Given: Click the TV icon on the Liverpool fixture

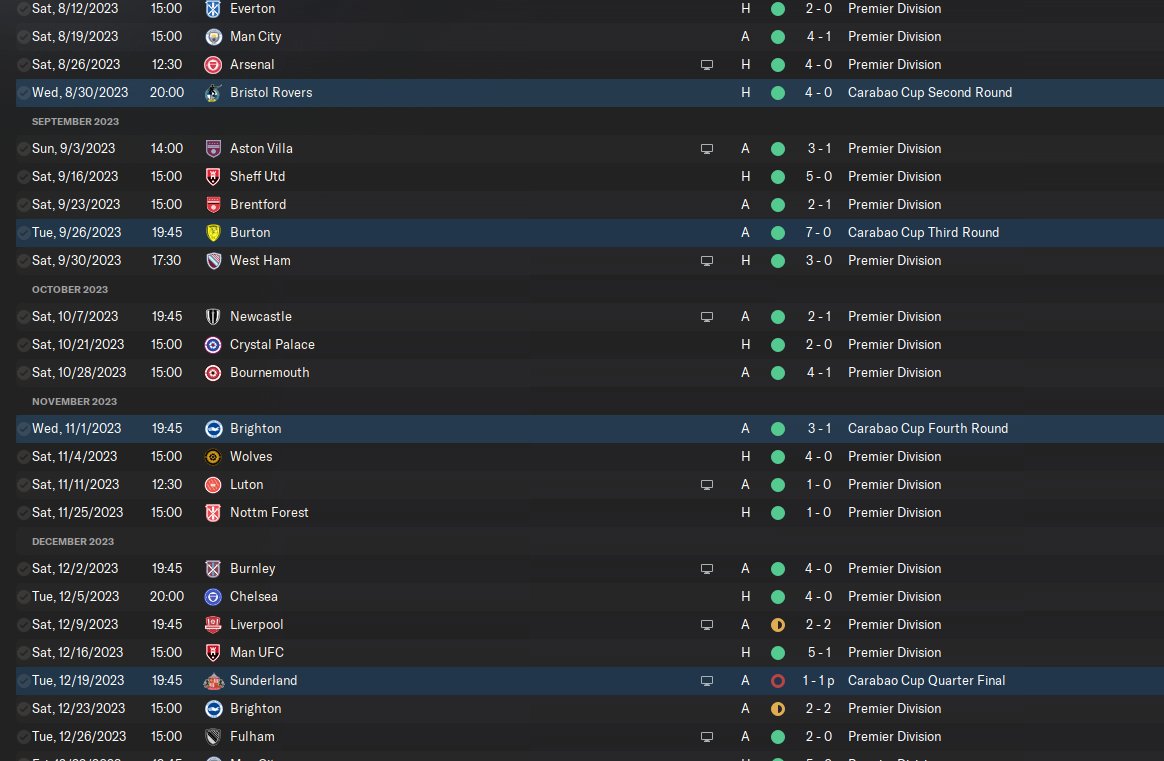Looking at the screenshot, I should 707,624.
